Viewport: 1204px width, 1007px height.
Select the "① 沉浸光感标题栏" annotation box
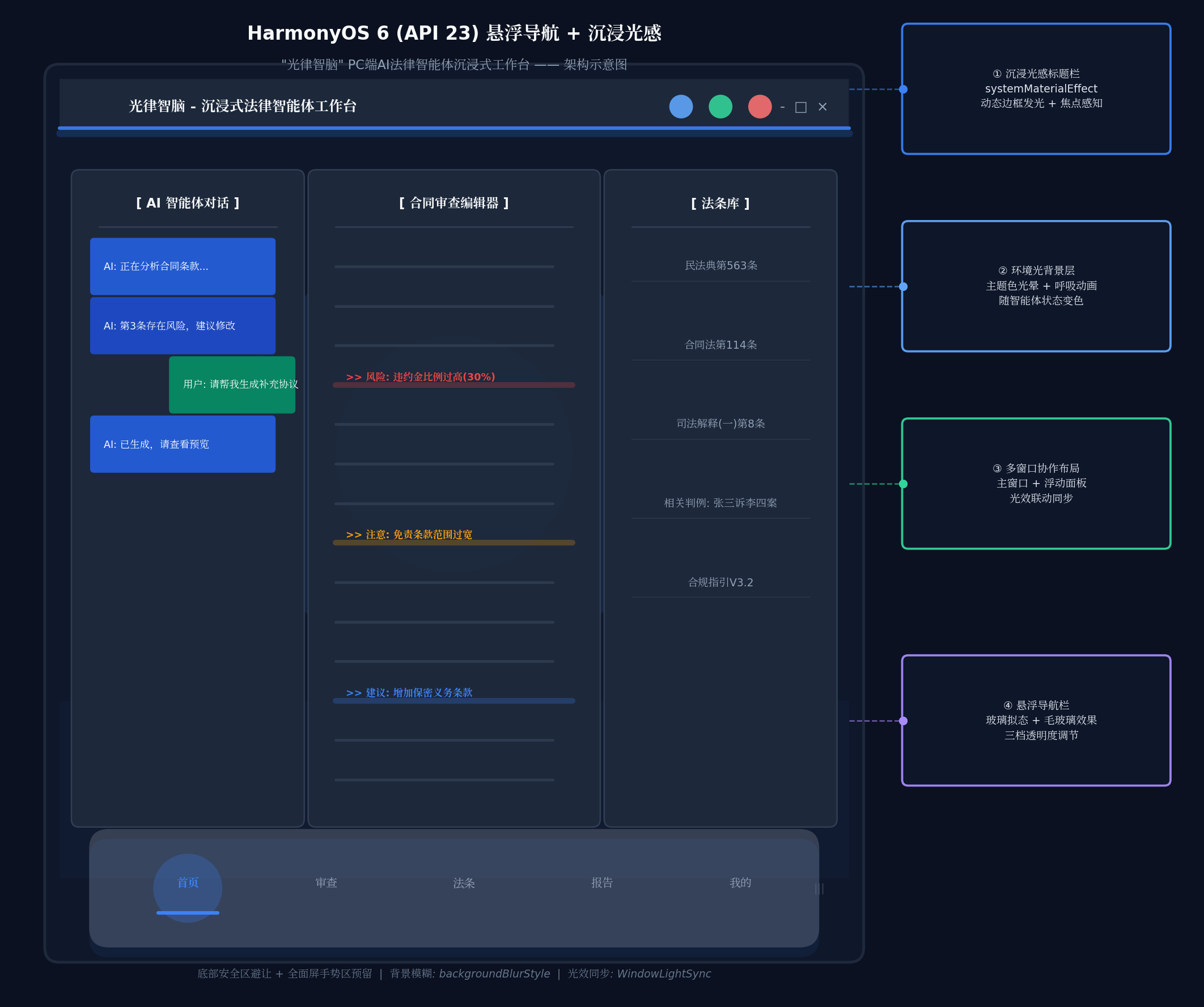coord(1036,89)
